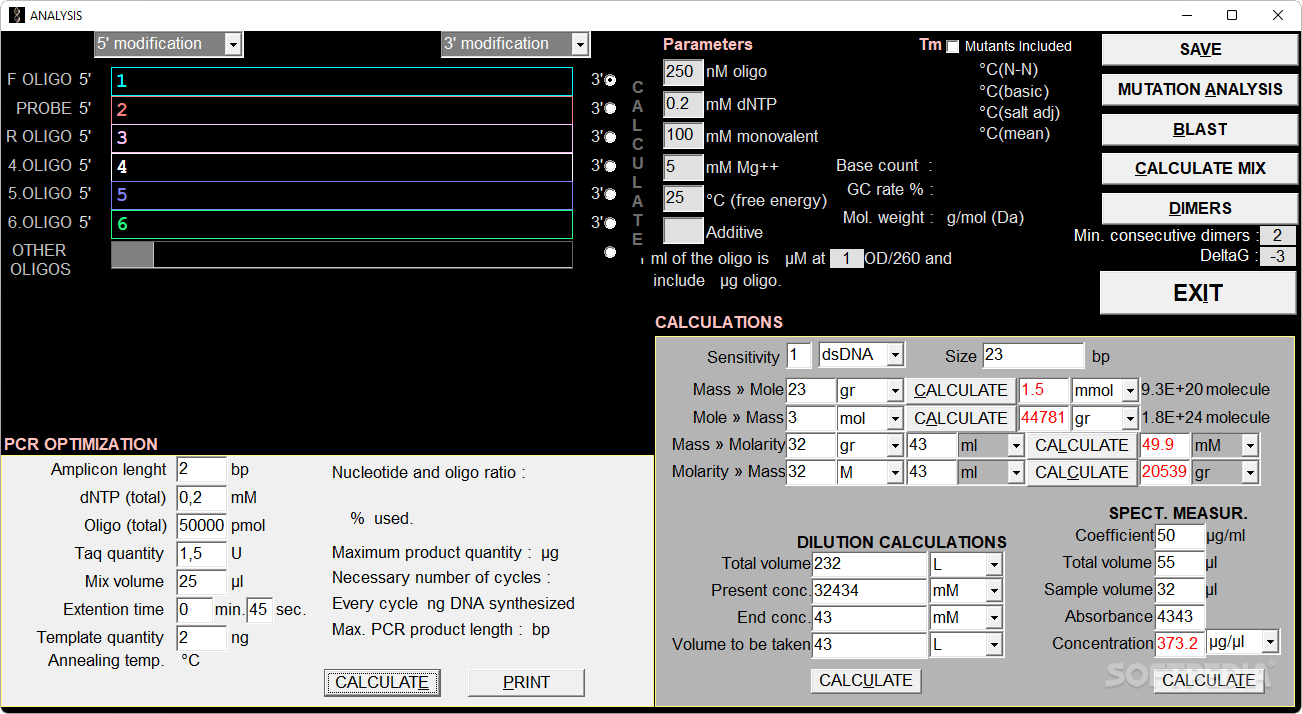Open the Molarity » Mass M unit dropdown
Viewport: 1302px width, 714px height.
[x=894, y=472]
